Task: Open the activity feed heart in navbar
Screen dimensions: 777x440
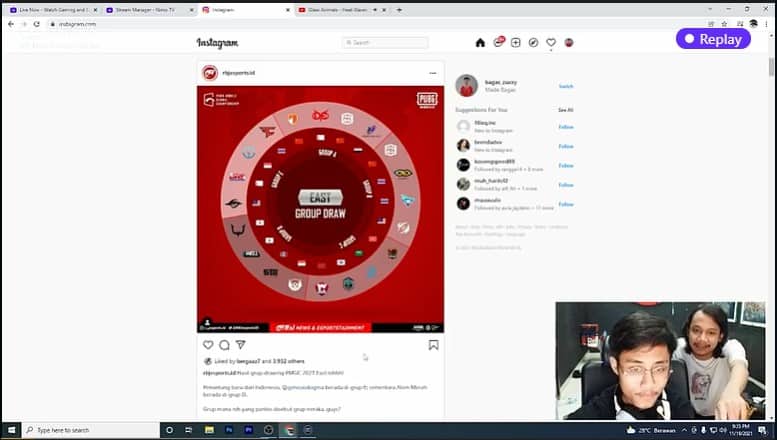Action: (551, 43)
